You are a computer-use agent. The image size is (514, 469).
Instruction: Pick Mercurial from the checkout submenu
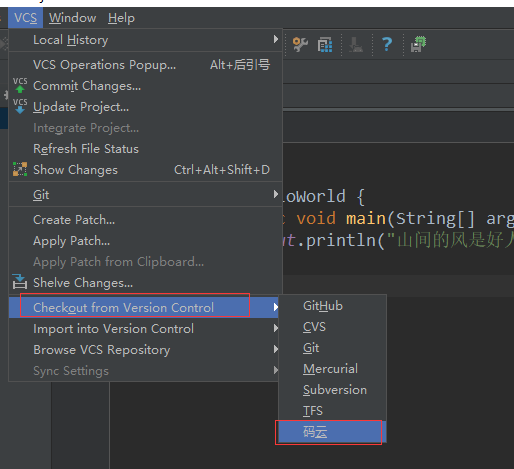pyautogui.click(x=332, y=369)
